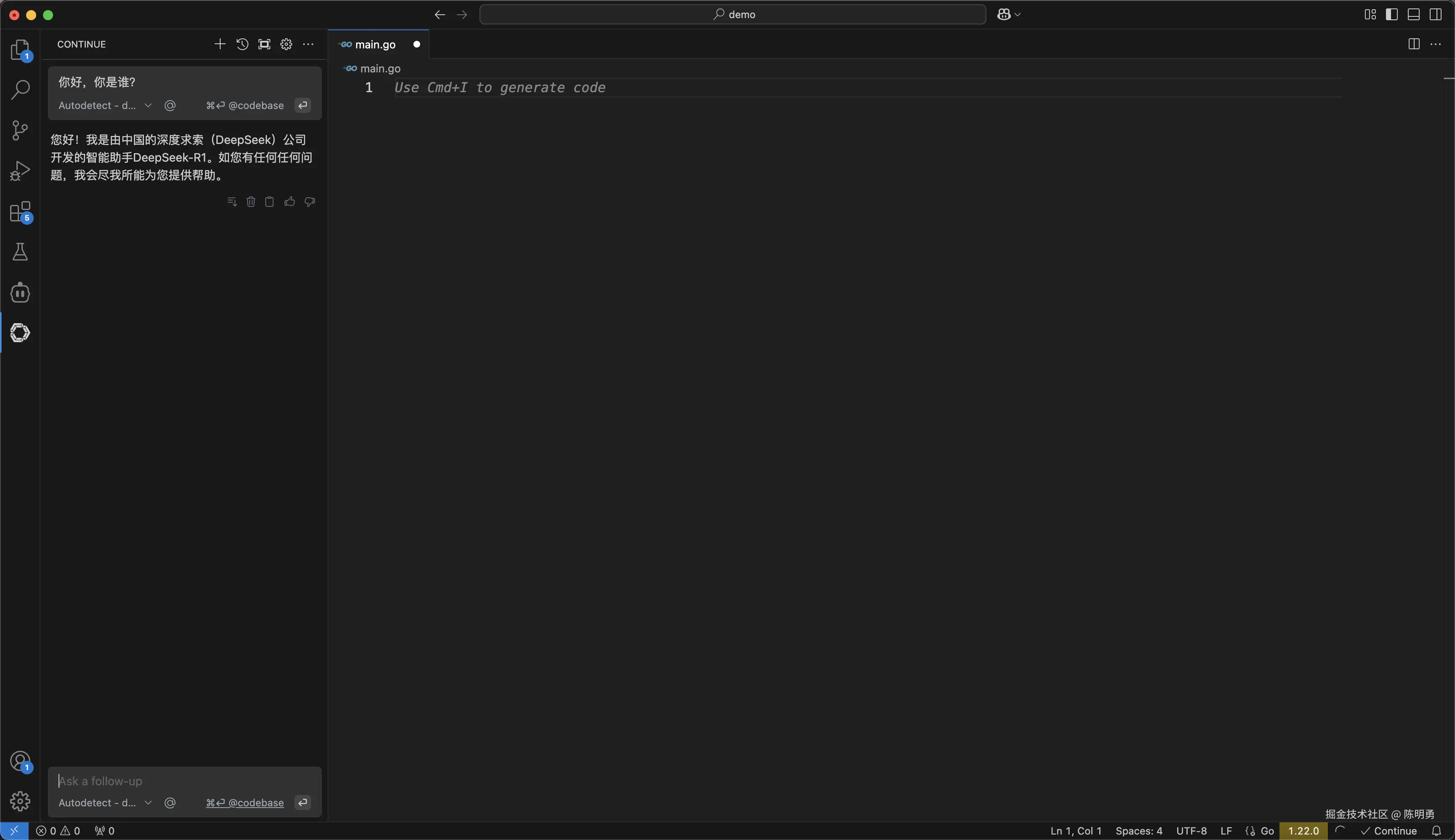Open the Continue extension sidebar icon
Viewport: 1455px width, 840px height.
click(x=20, y=333)
